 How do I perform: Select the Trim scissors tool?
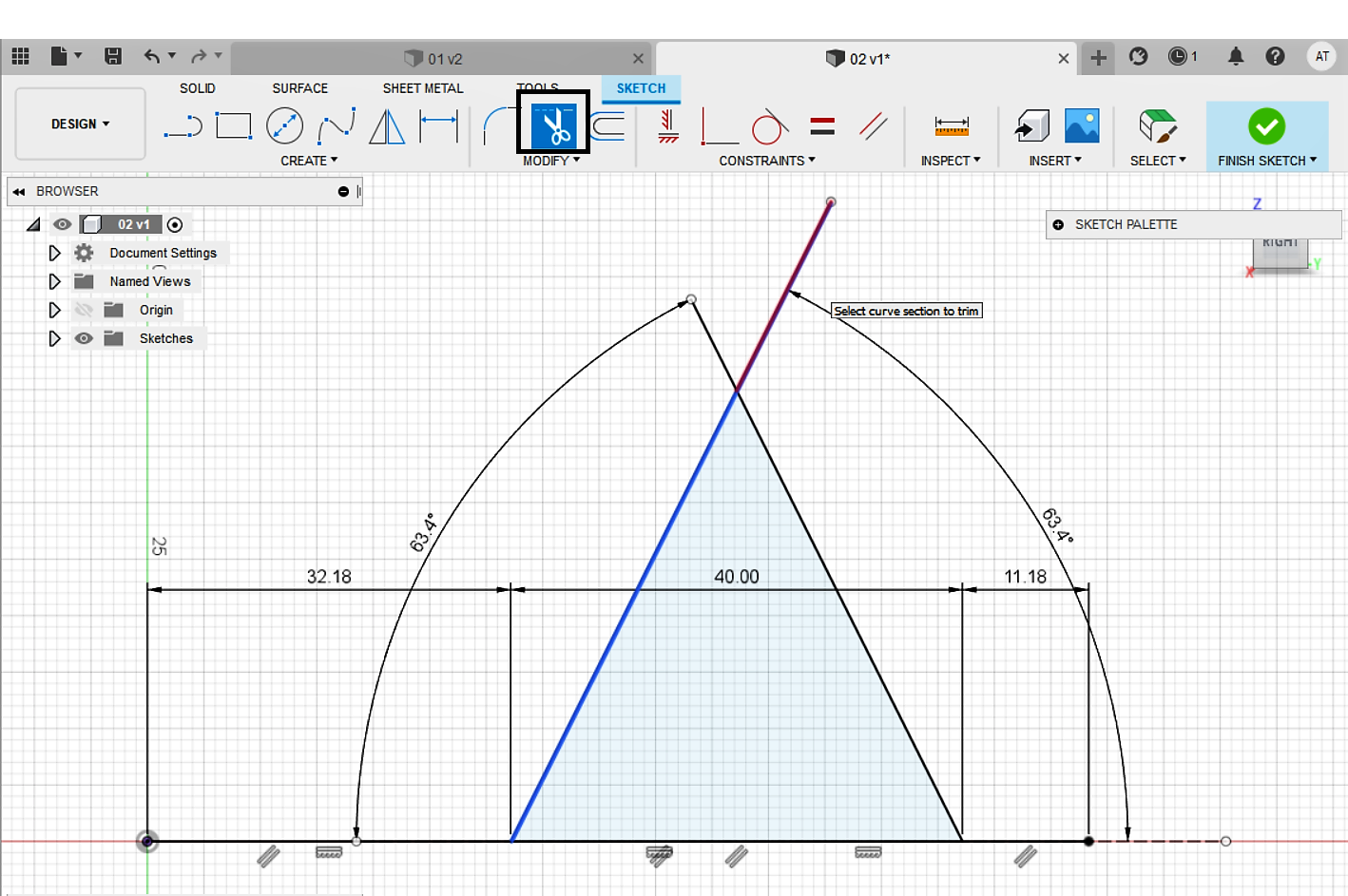[x=553, y=125]
